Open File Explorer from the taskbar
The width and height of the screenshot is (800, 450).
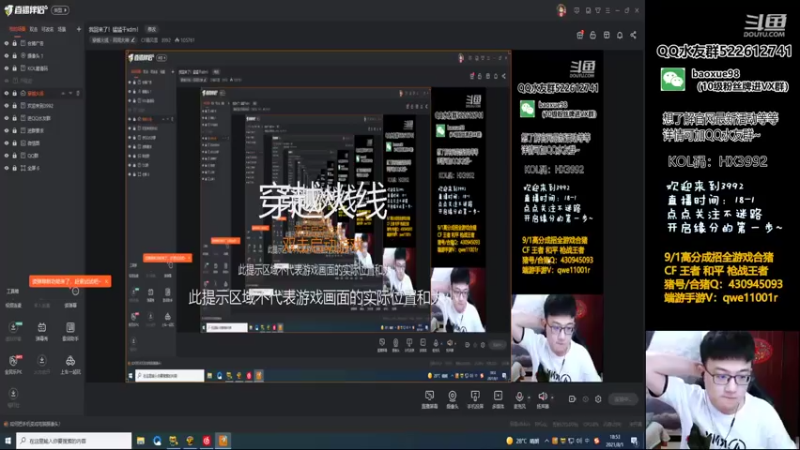(x=140, y=440)
